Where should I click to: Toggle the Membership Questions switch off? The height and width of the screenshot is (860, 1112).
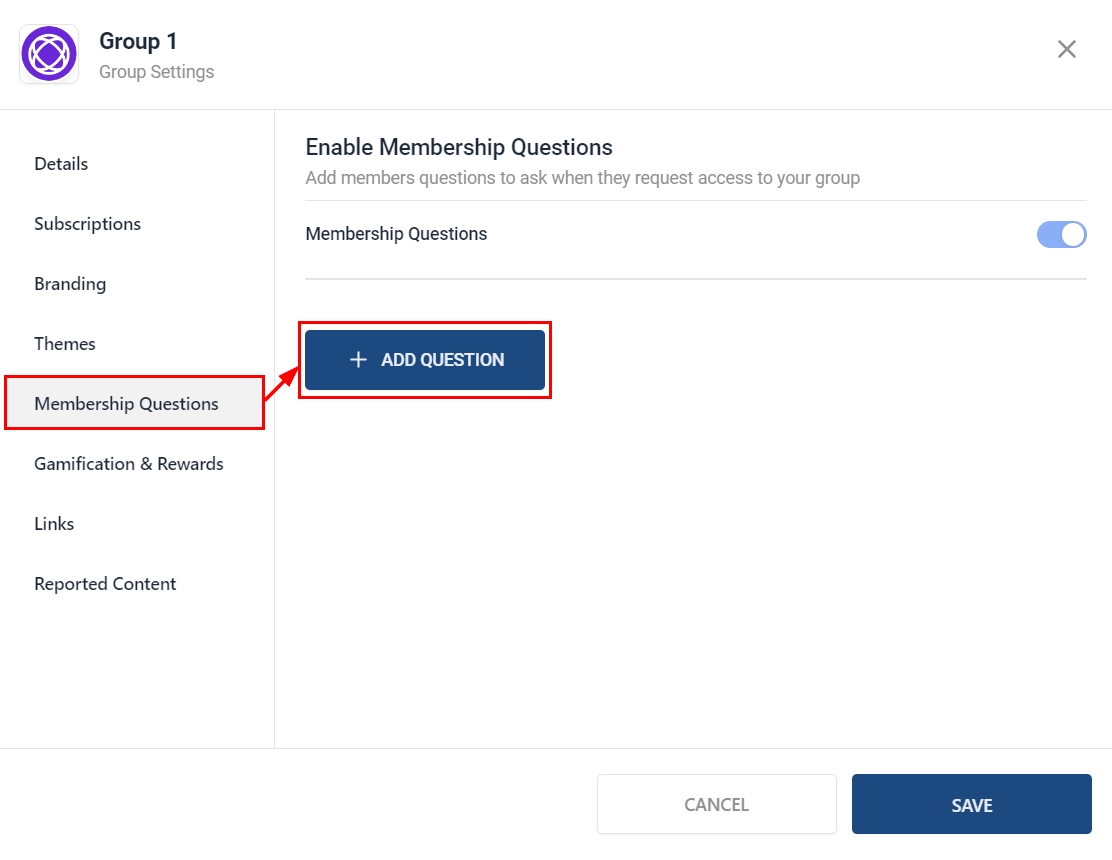point(1061,235)
